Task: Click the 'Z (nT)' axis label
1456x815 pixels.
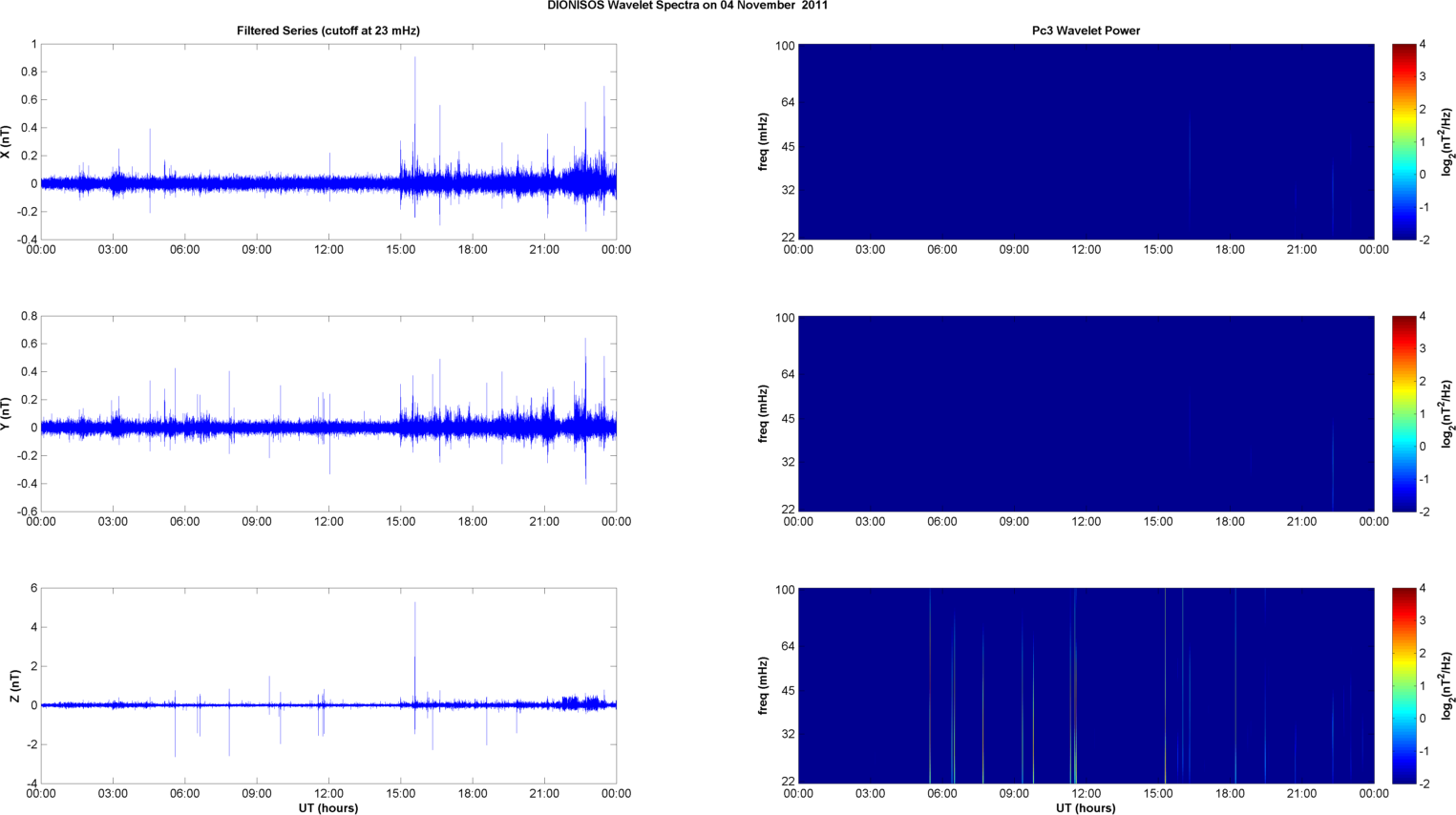Action: [x=13, y=686]
